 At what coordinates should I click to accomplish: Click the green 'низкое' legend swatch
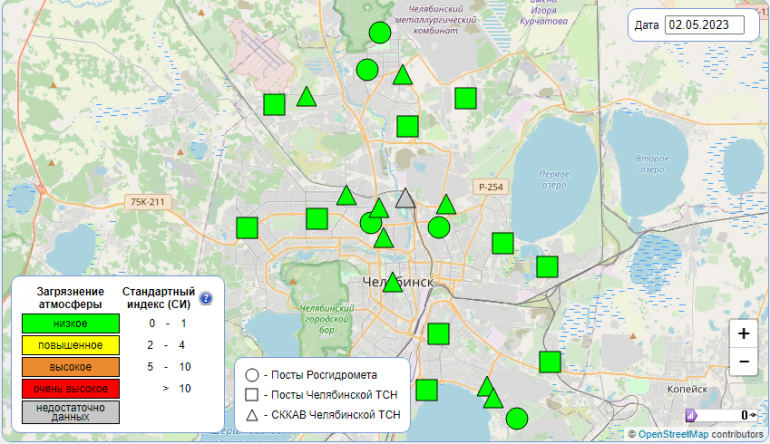tap(71, 323)
